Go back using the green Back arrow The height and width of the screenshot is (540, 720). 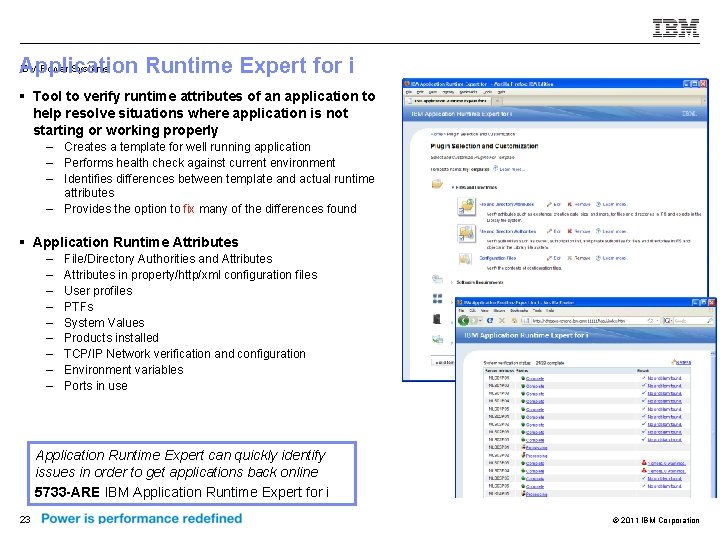(463, 321)
